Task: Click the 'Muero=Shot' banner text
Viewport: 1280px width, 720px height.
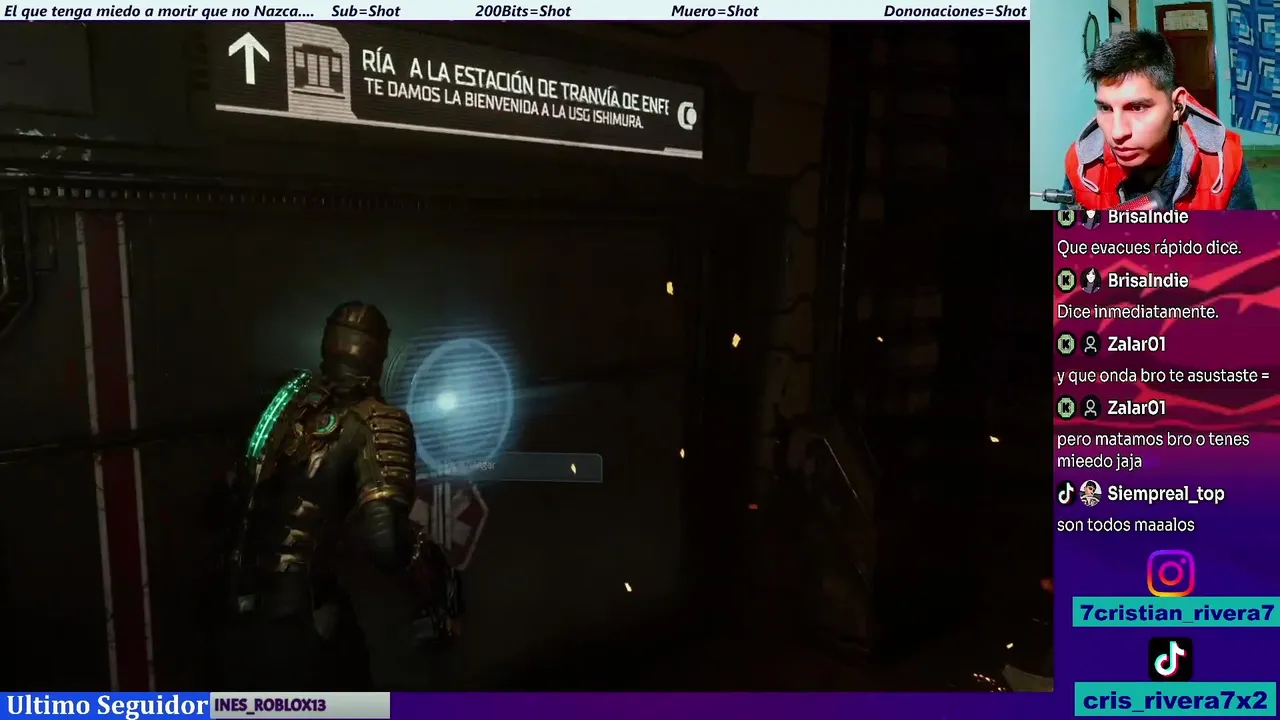Action: pyautogui.click(x=714, y=11)
